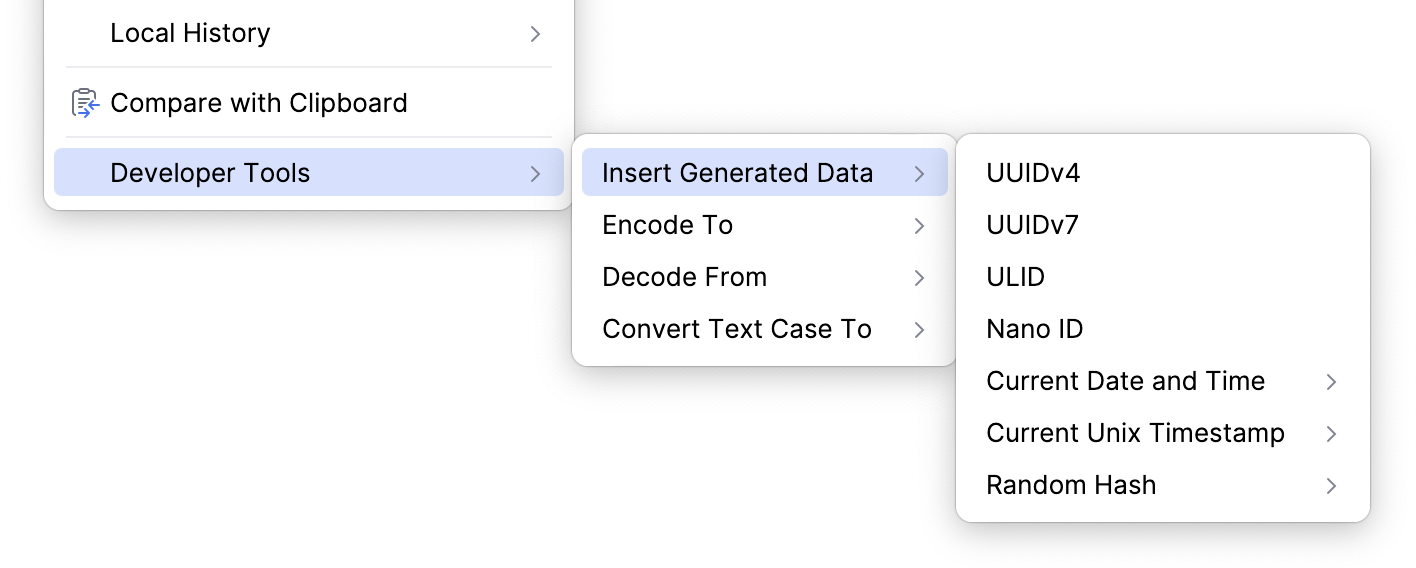This screenshot has height=568, width=1416.
Task: Expand the Random Hash chevron arrow
Action: coord(1331,486)
